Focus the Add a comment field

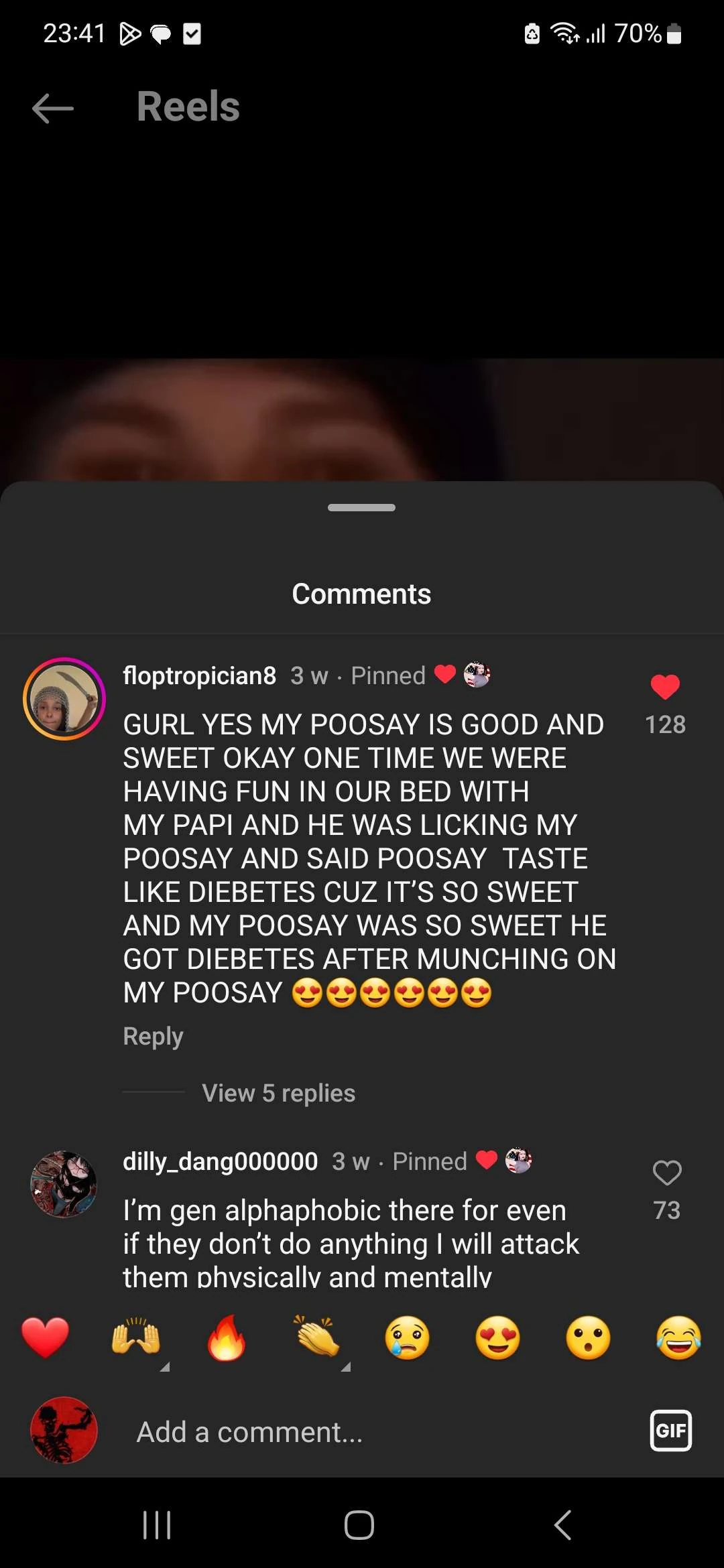(x=375, y=1432)
